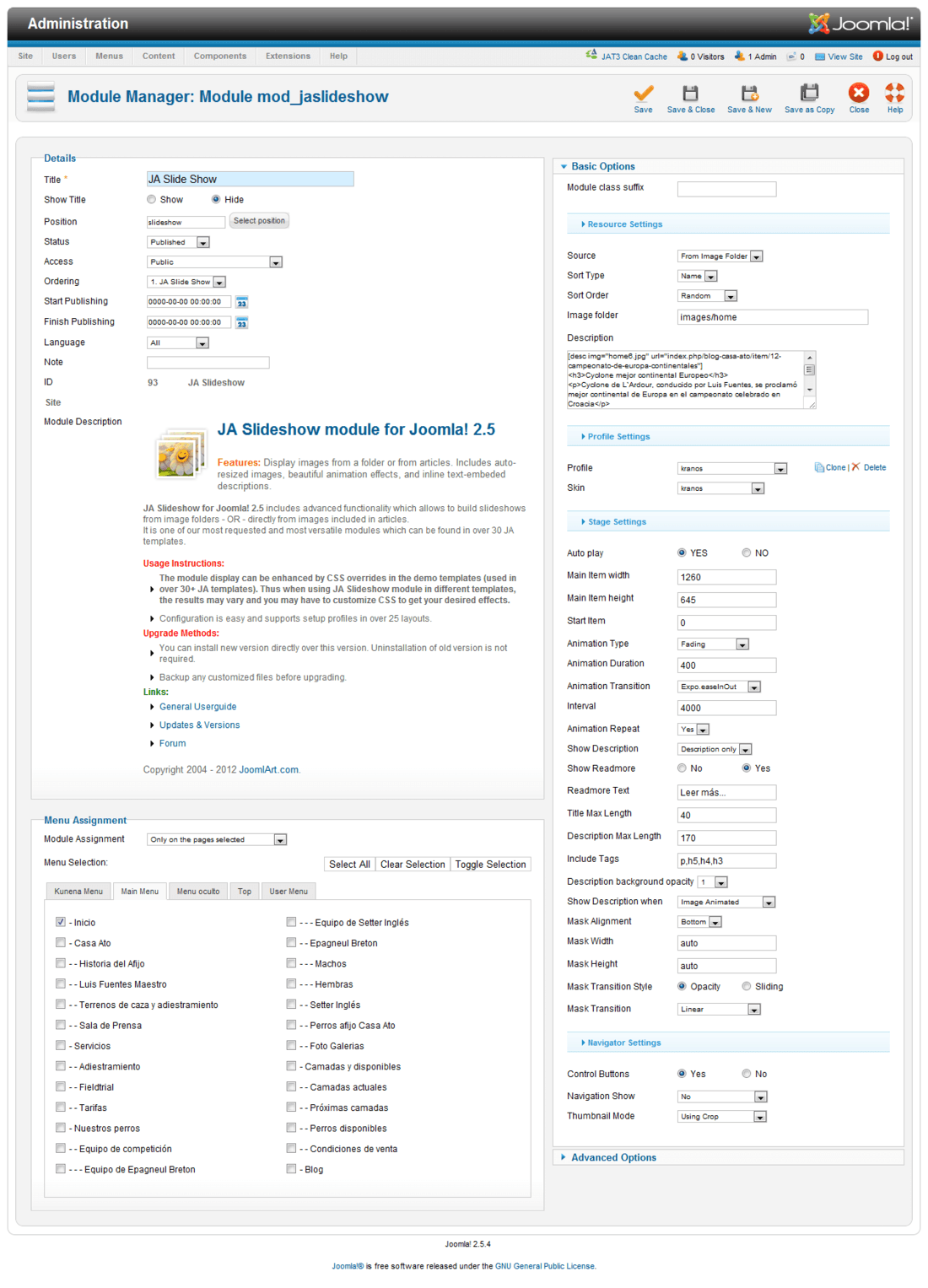
Task: Collapse the Basic Options section
Action: [x=602, y=166]
